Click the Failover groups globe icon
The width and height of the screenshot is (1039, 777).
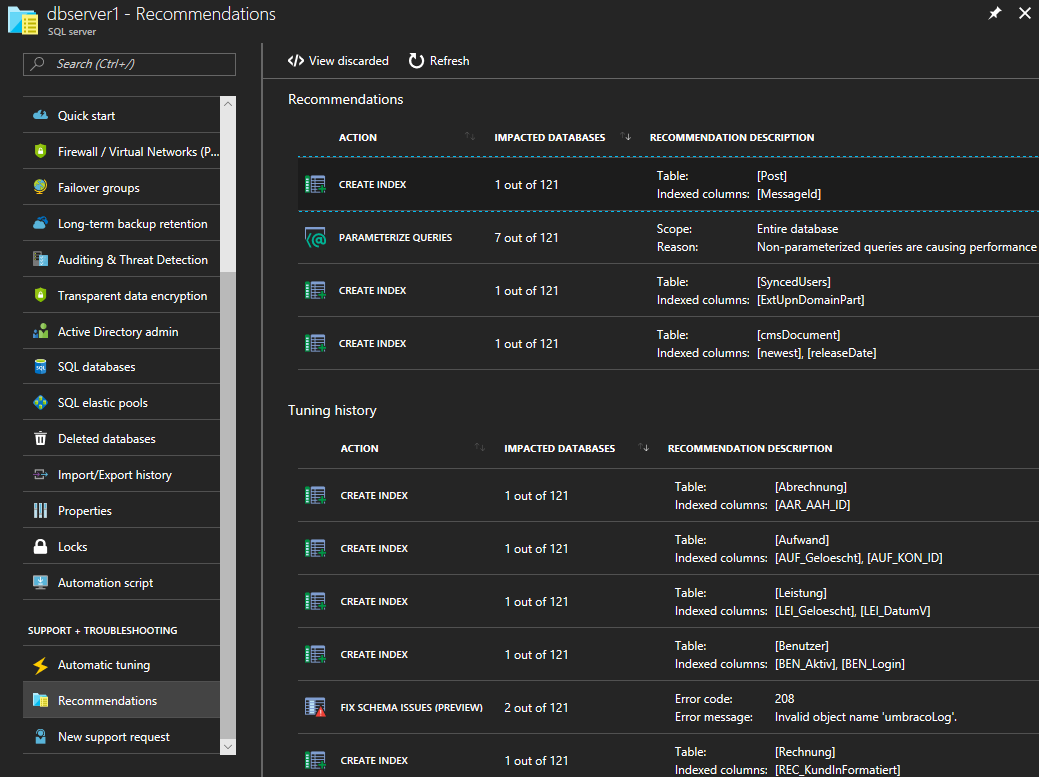(40, 188)
